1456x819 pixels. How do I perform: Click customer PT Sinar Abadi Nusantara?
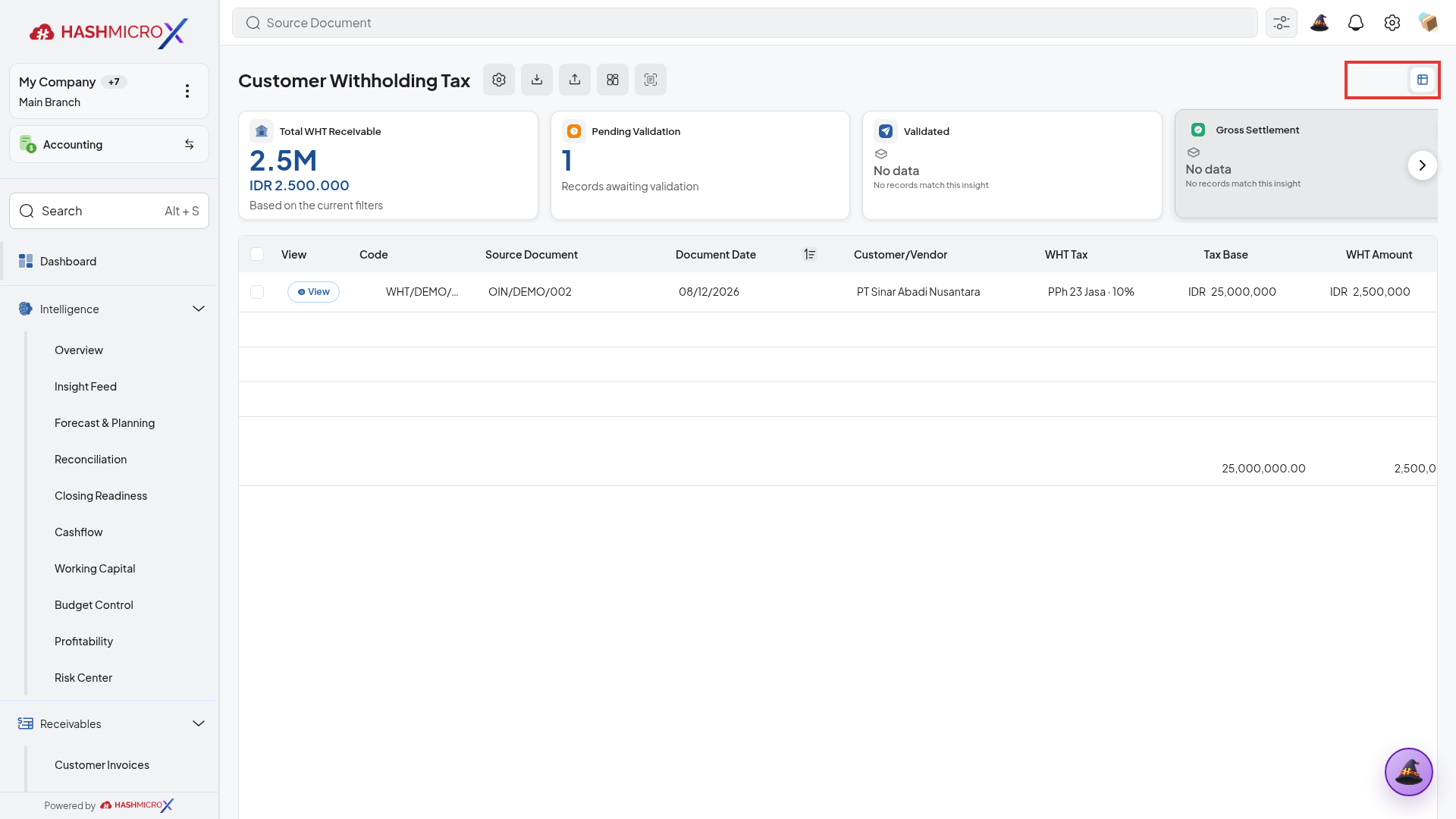pyautogui.click(x=918, y=292)
